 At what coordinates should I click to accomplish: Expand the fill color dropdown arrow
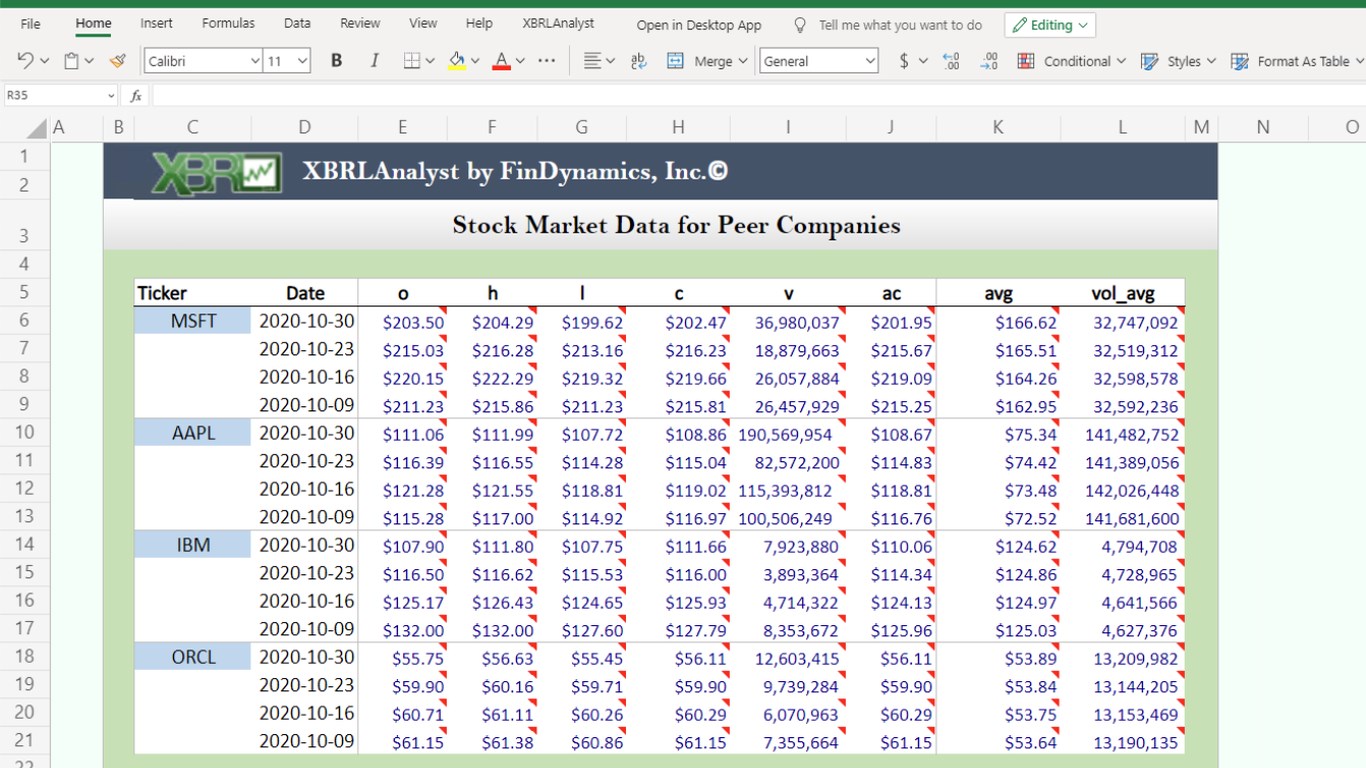click(475, 61)
